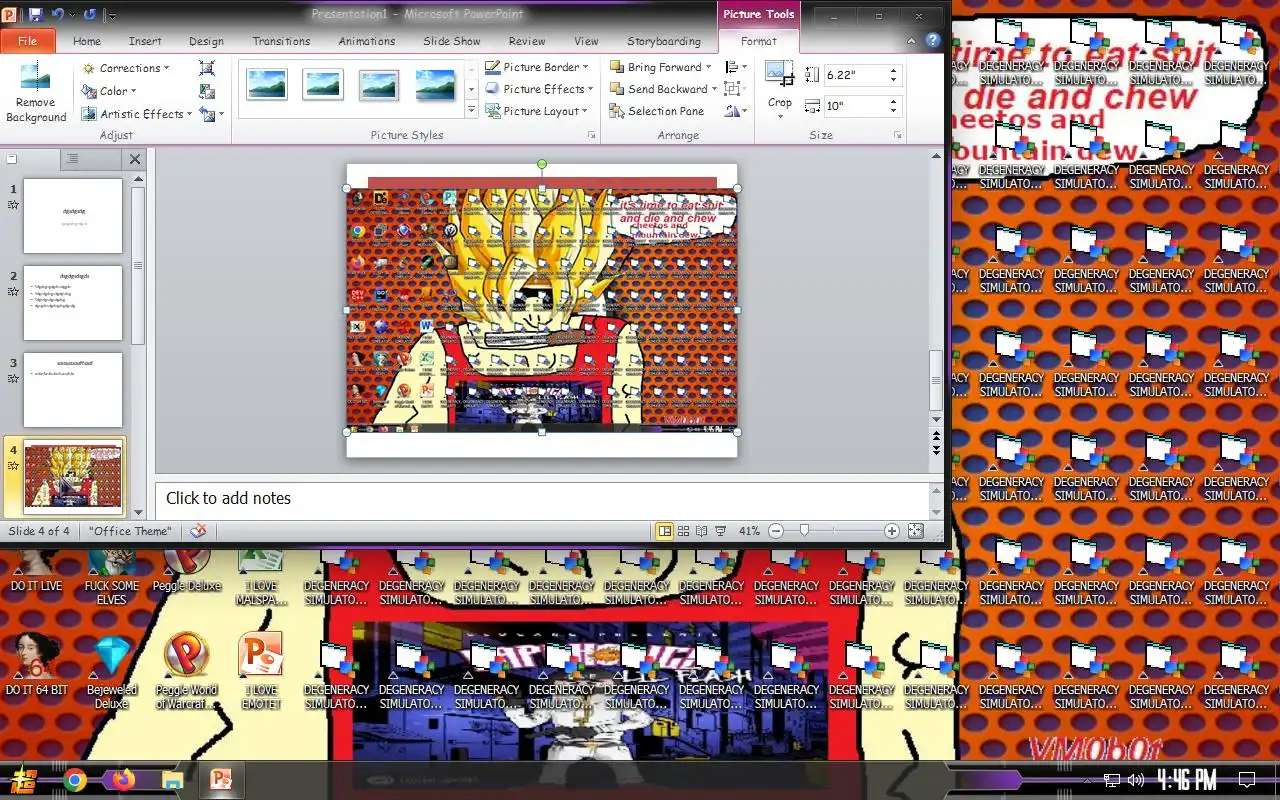This screenshot has height=800, width=1280.
Task: Select the first picture style thumbnail
Action: point(266,84)
